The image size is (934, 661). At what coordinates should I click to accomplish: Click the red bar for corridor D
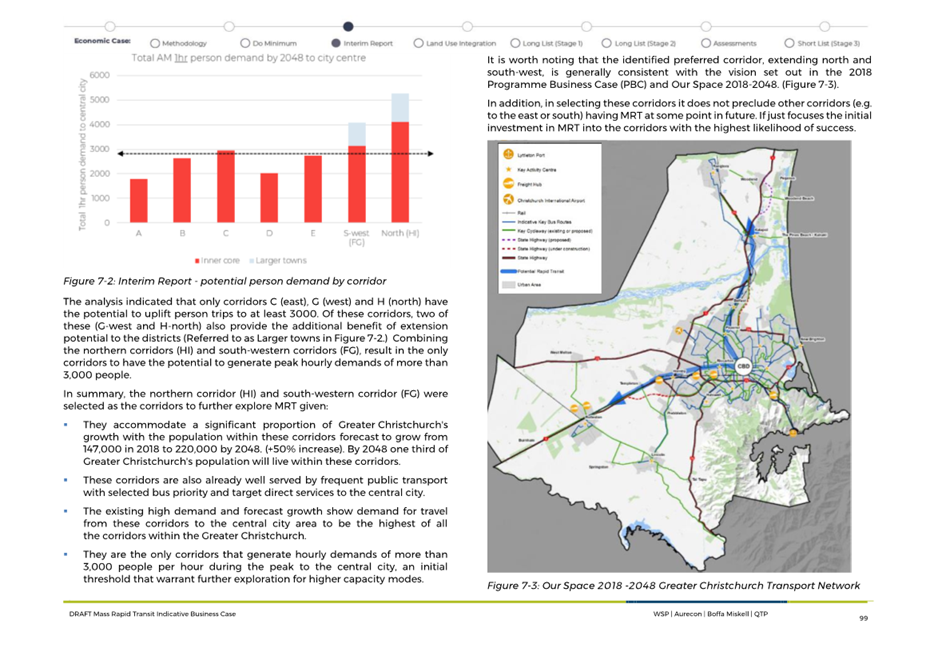click(x=269, y=198)
